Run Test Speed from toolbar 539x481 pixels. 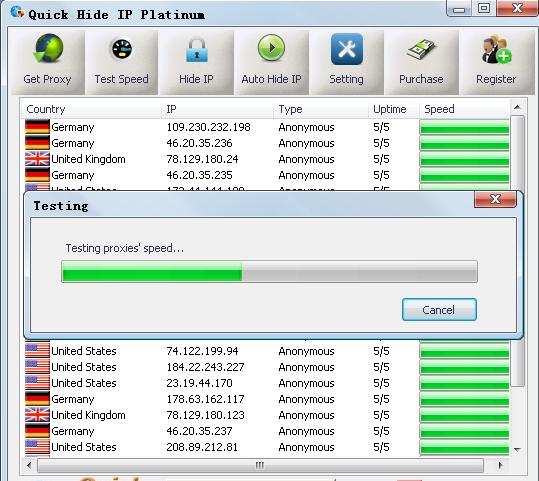tap(121, 62)
